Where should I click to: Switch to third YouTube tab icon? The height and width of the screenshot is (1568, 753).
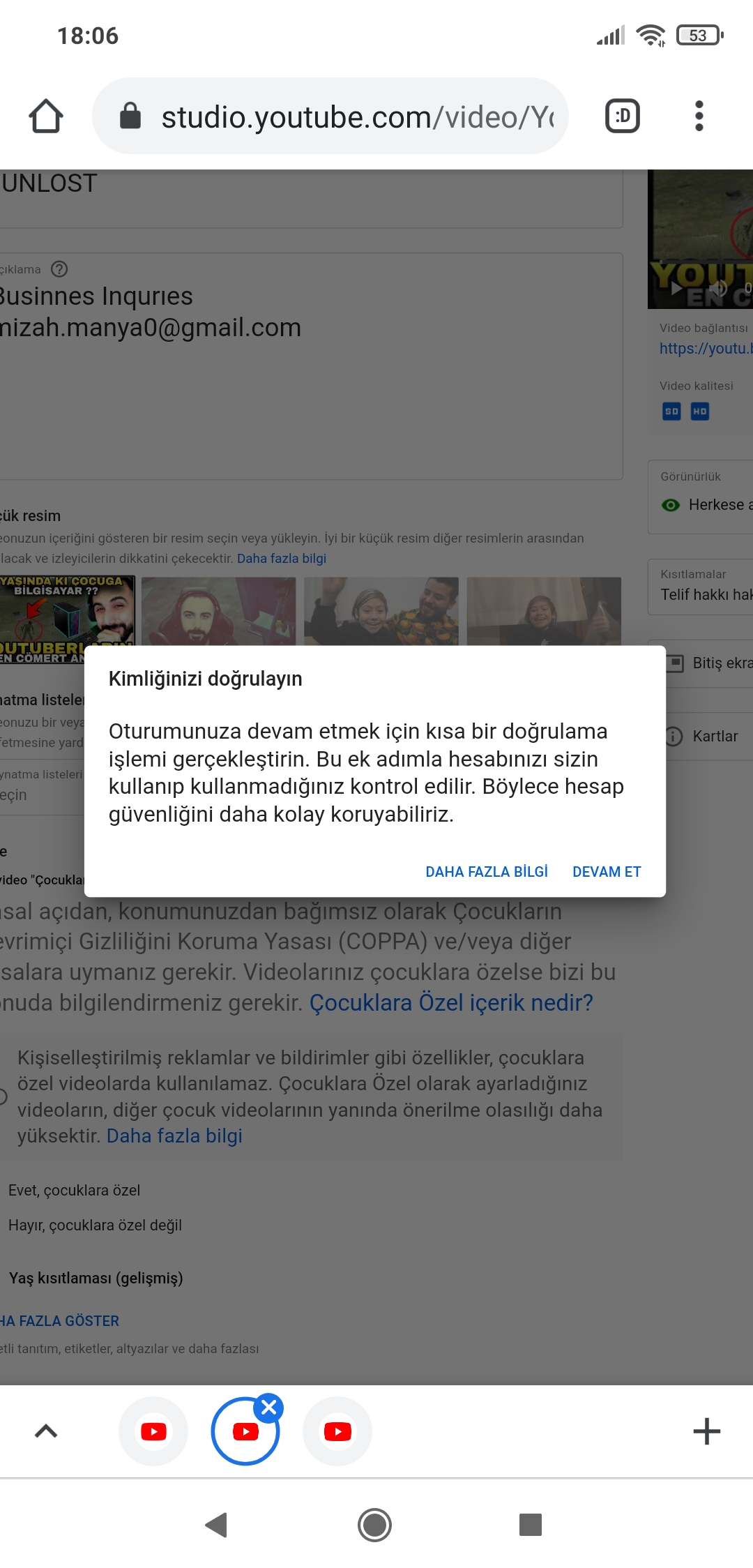337,1431
